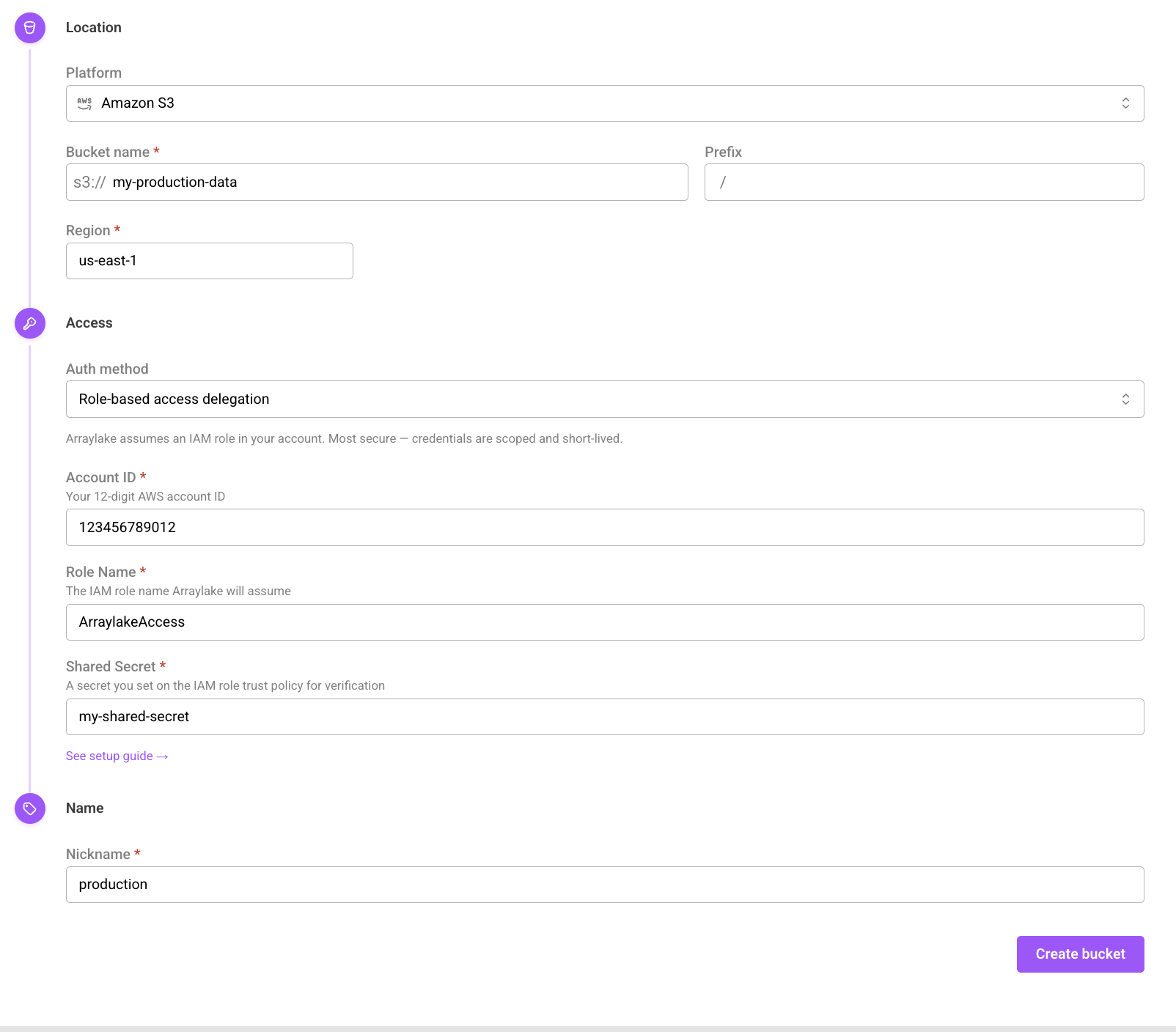Click the Auth method label

coord(107,369)
